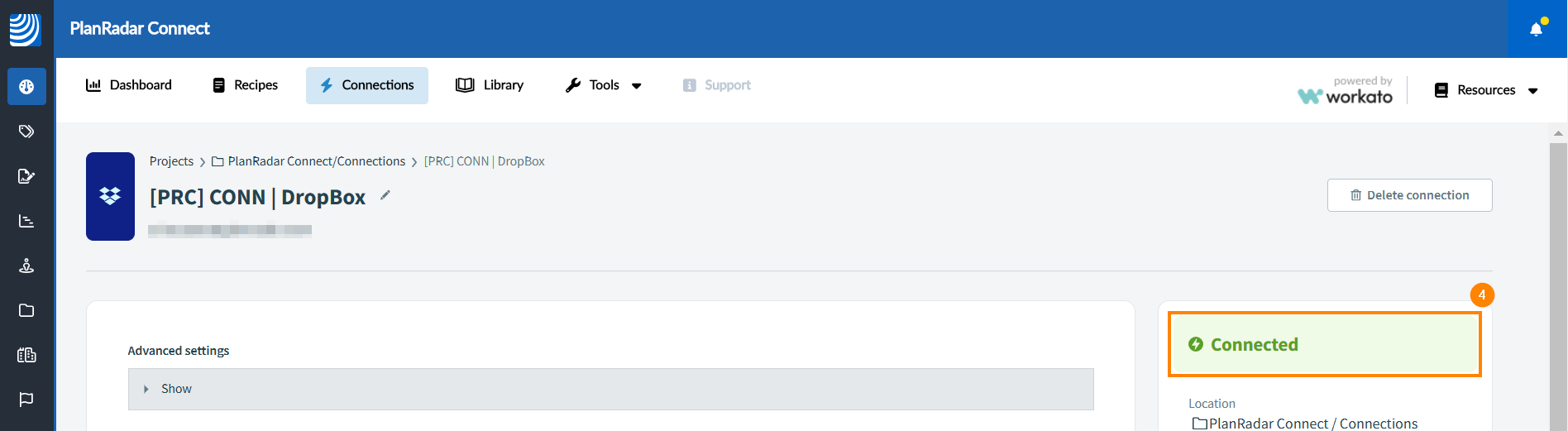This screenshot has height=431, width=1568.
Task: Click the Connected status indicator
Action: pyautogui.click(x=1325, y=344)
